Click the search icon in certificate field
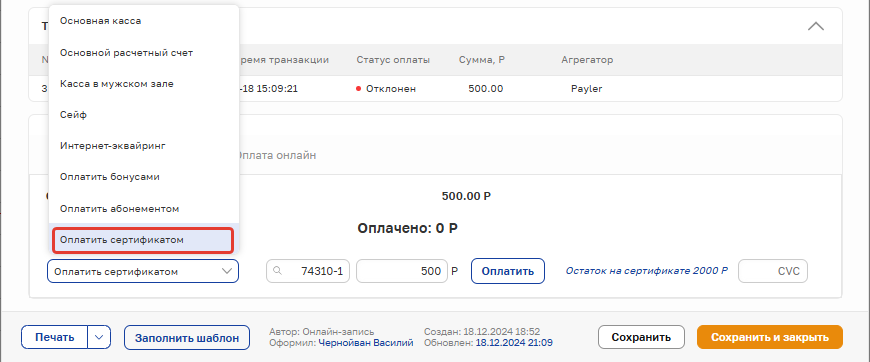 pyautogui.click(x=278, y=272)
